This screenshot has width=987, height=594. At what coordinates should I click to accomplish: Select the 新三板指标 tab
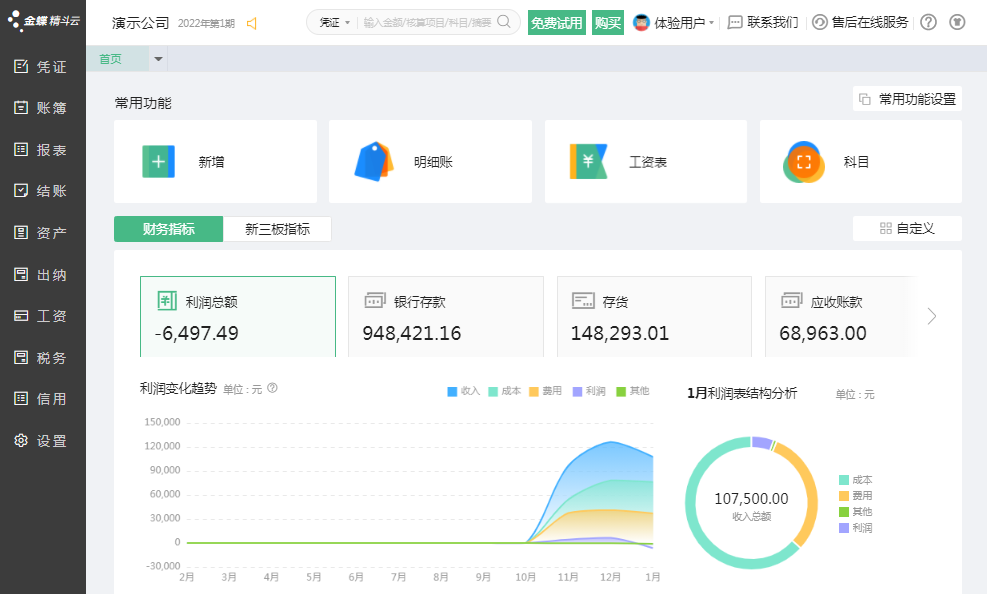277,229
